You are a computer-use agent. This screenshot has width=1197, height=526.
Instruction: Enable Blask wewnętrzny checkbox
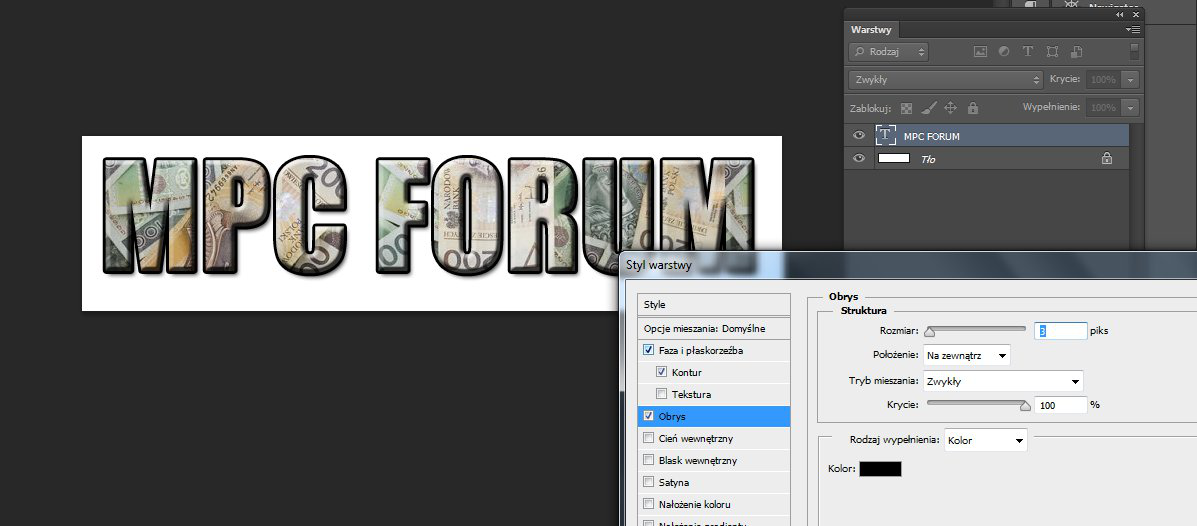[649, 460]
